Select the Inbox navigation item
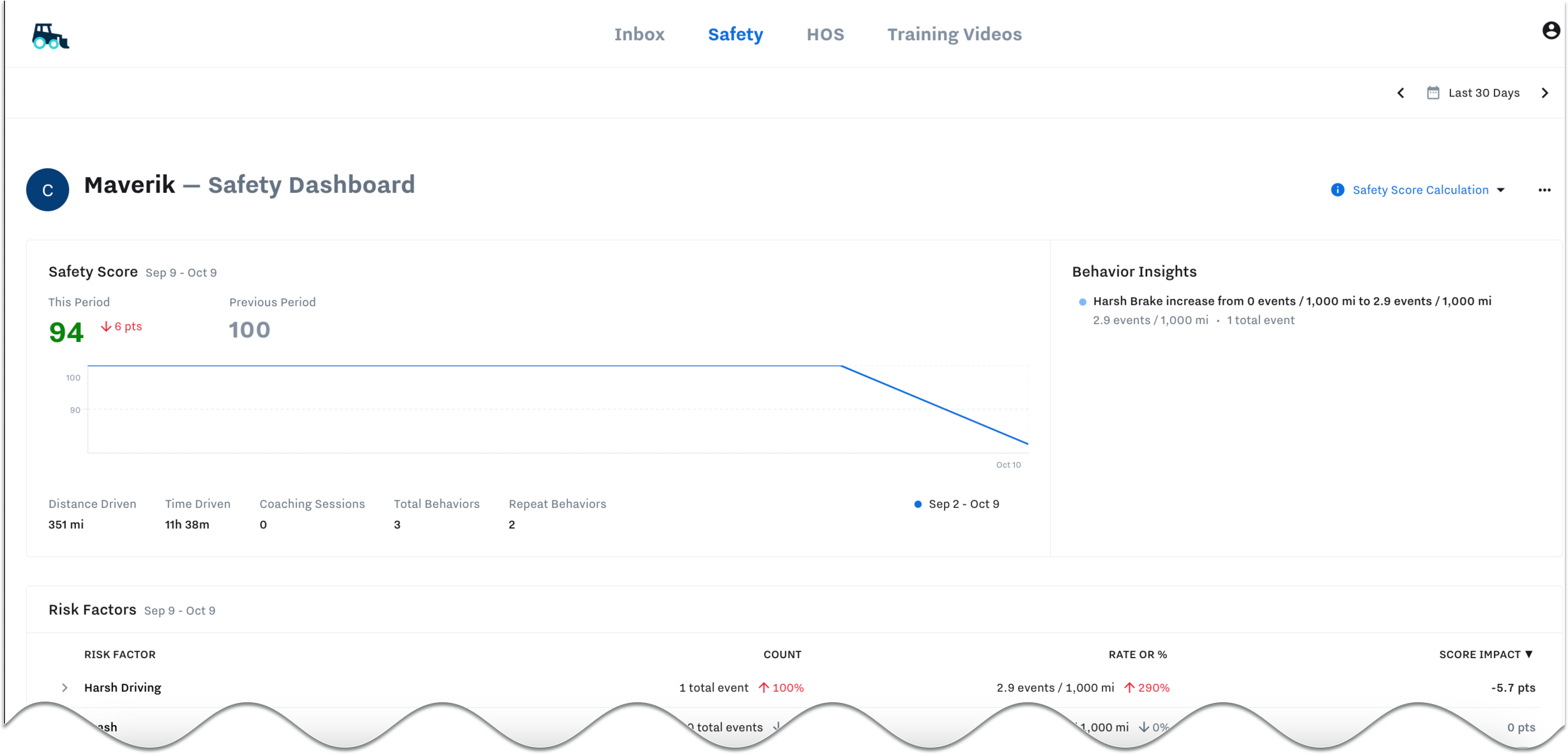Viewport: 1568px width, 754px height. click(639, 34)
